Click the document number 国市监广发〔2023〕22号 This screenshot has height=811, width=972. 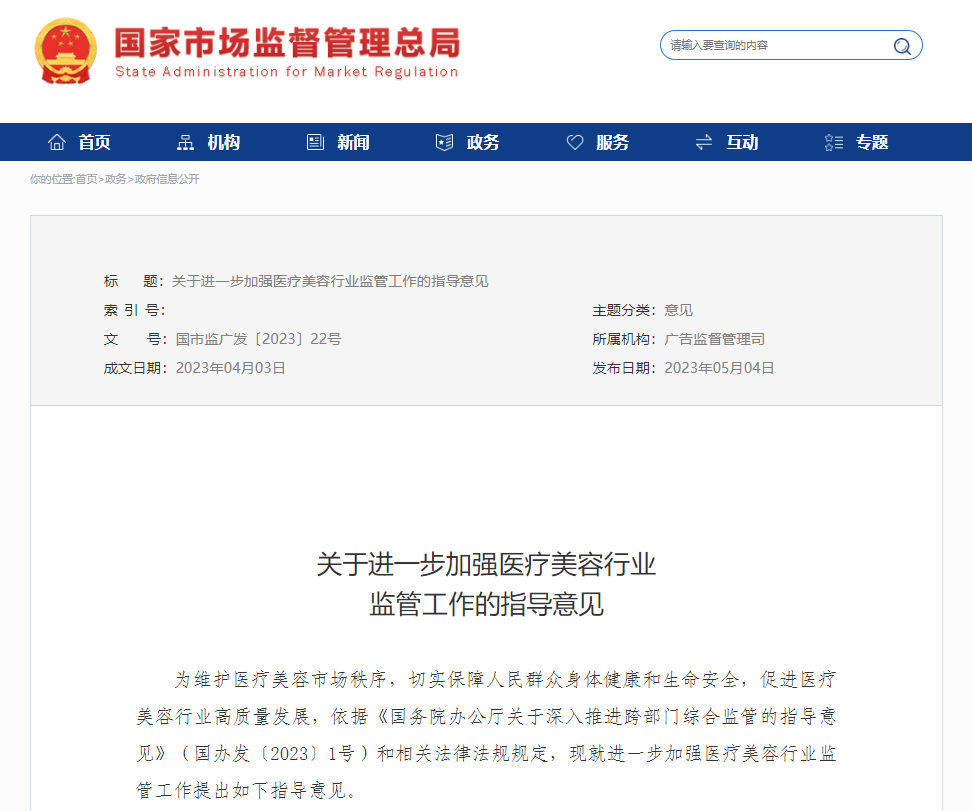[x=258, y=339]
